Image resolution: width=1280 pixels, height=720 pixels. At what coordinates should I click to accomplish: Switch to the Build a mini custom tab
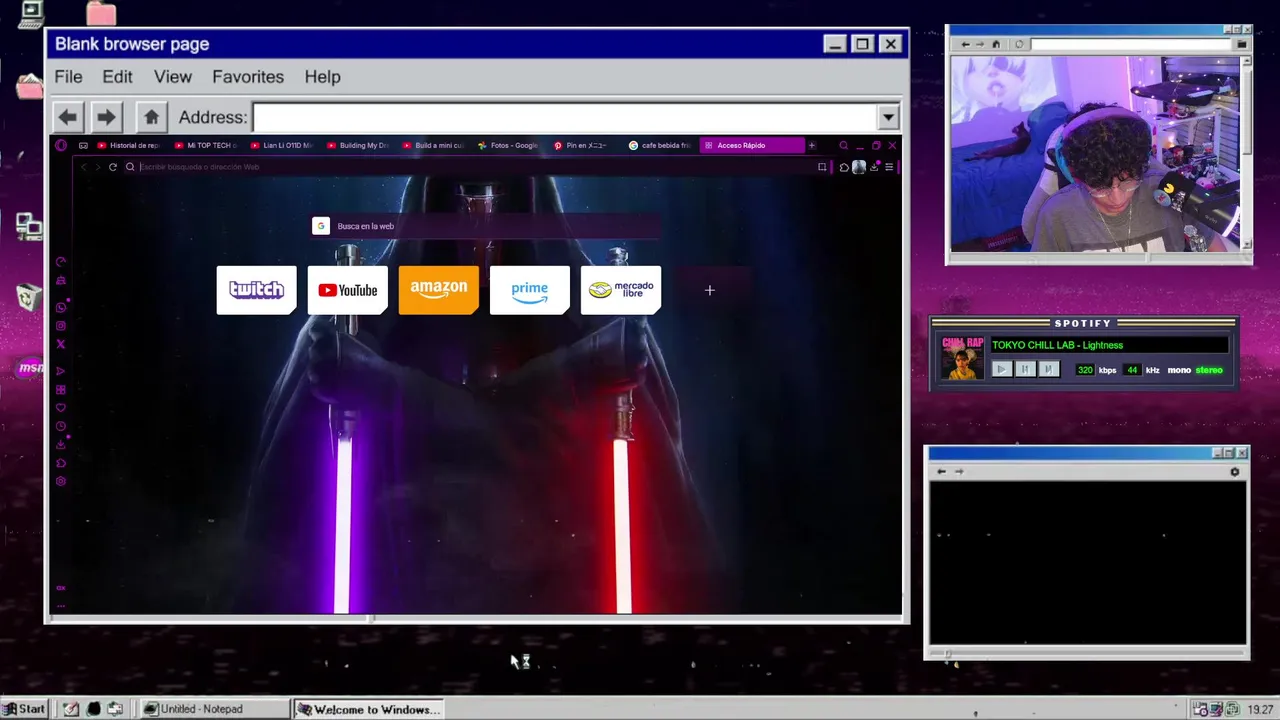tap(434, 145)
